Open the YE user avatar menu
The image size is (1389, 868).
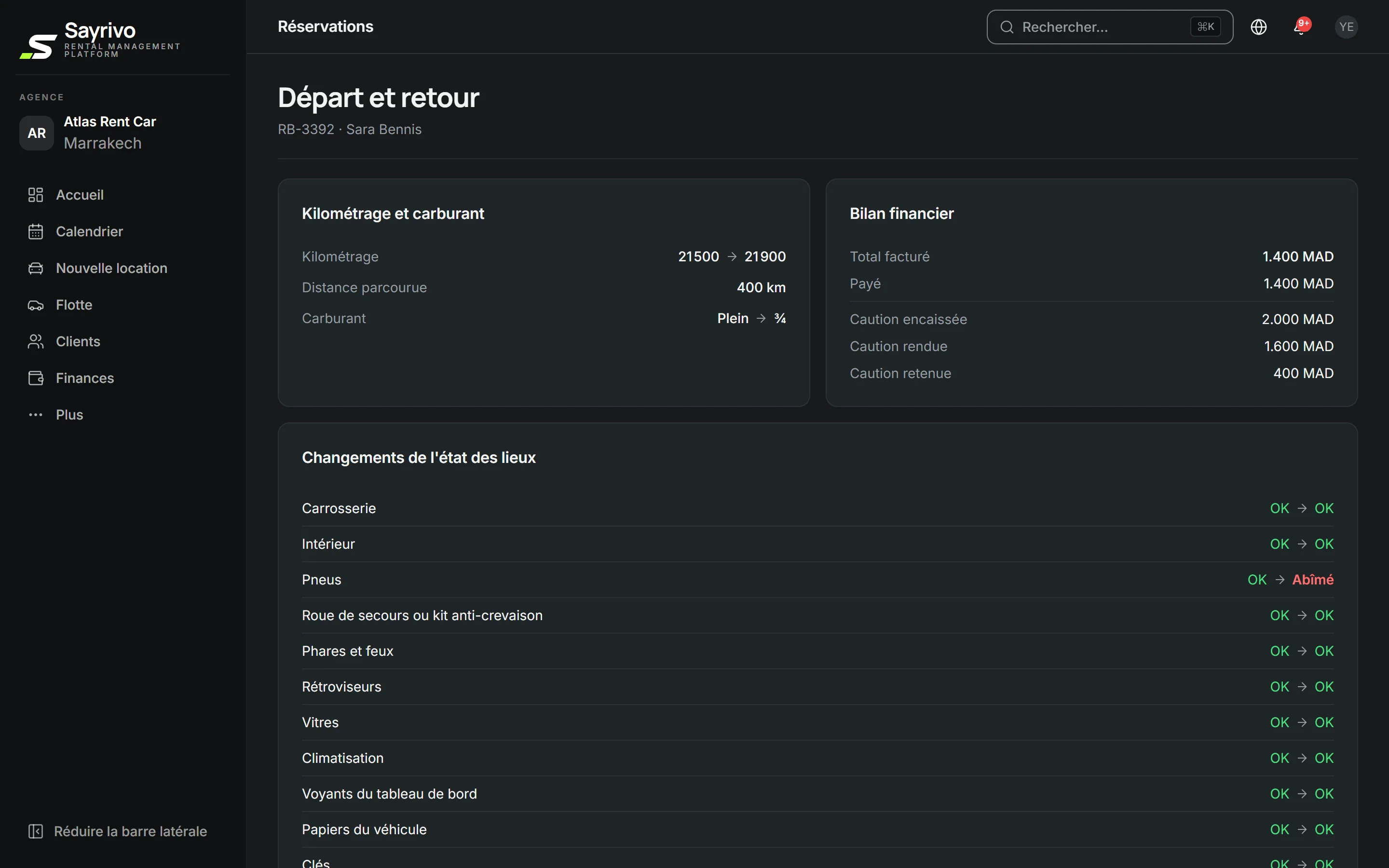[x=1346, y=27]
